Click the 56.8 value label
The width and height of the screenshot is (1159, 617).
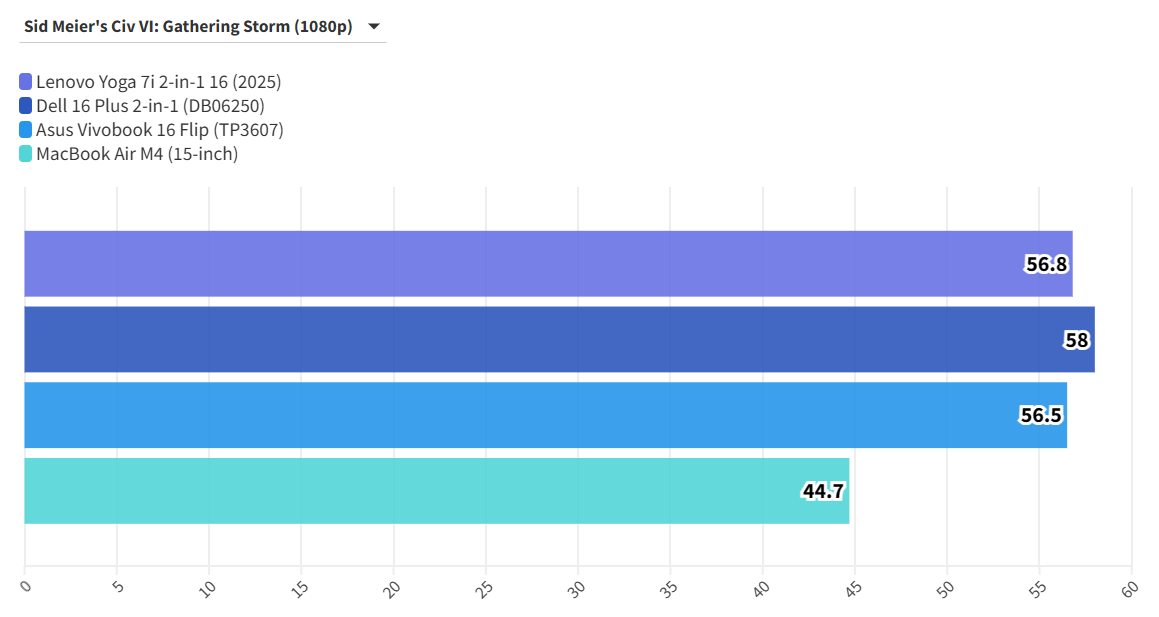1047,264
